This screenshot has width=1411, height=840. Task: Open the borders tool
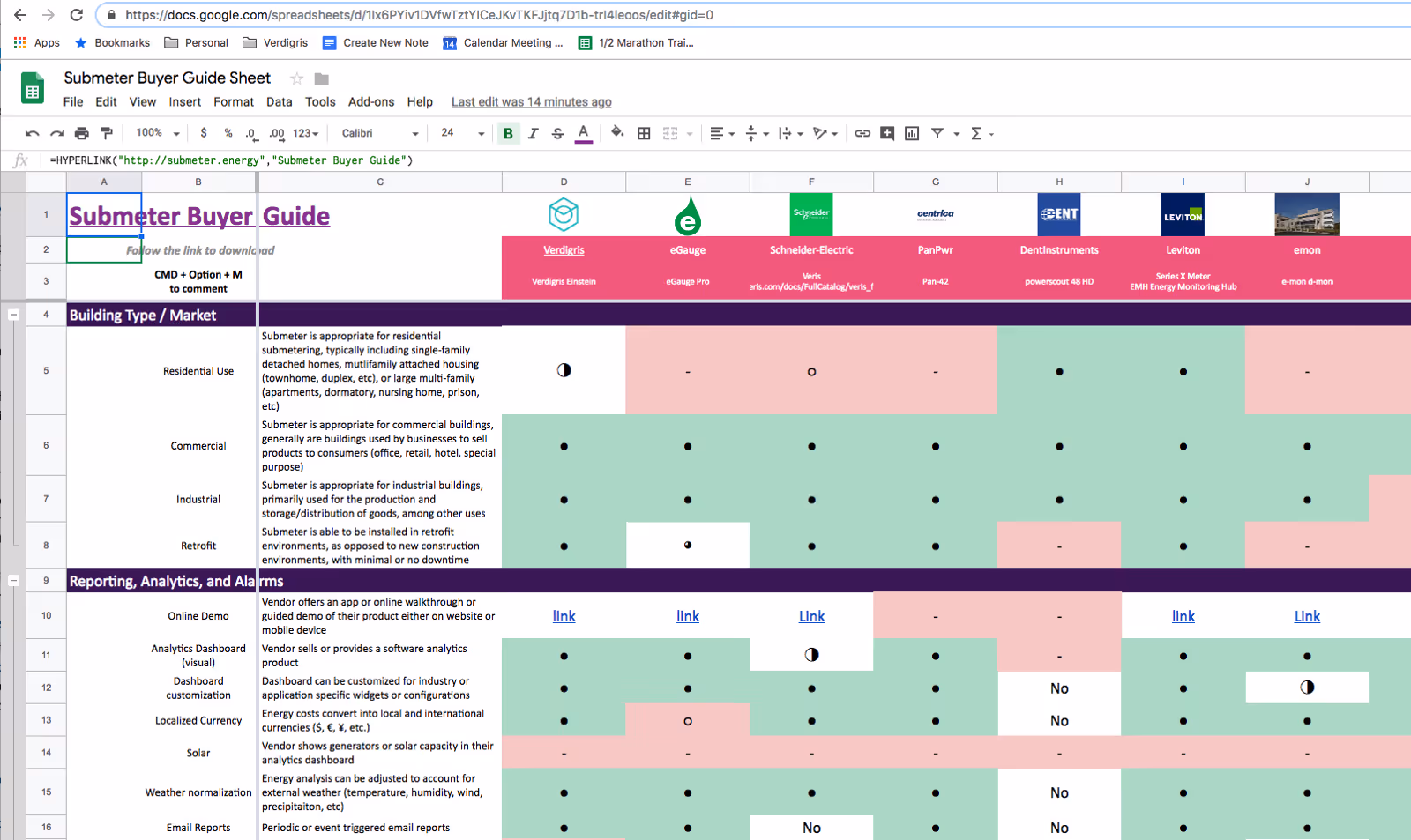coord(644,133)
